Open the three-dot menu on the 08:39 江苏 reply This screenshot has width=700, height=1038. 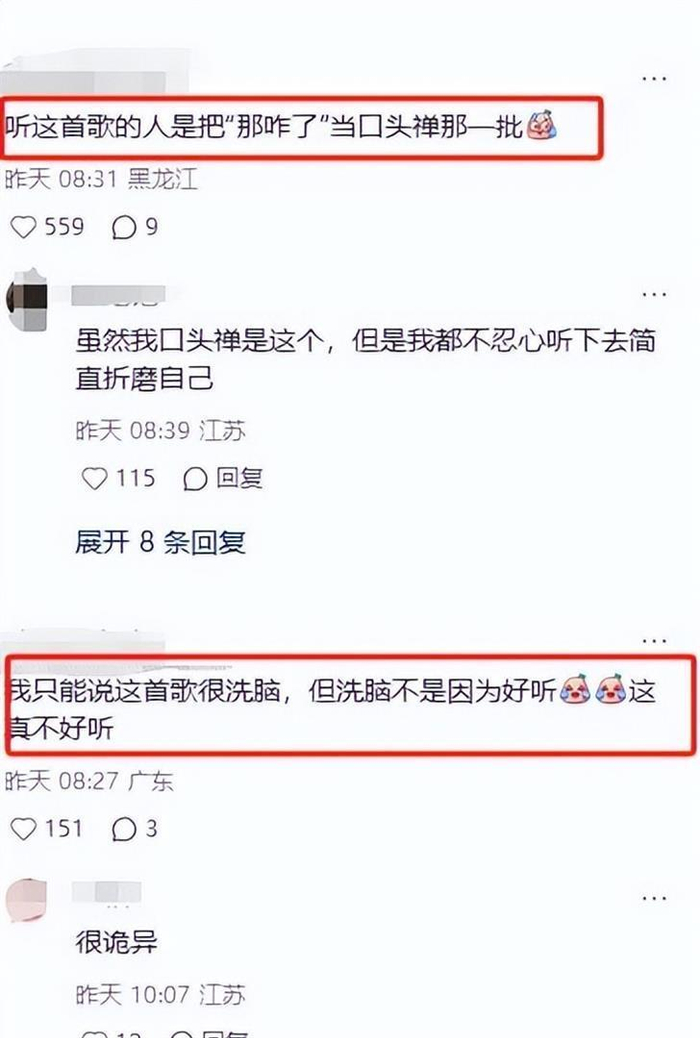[x=654, y=294]
